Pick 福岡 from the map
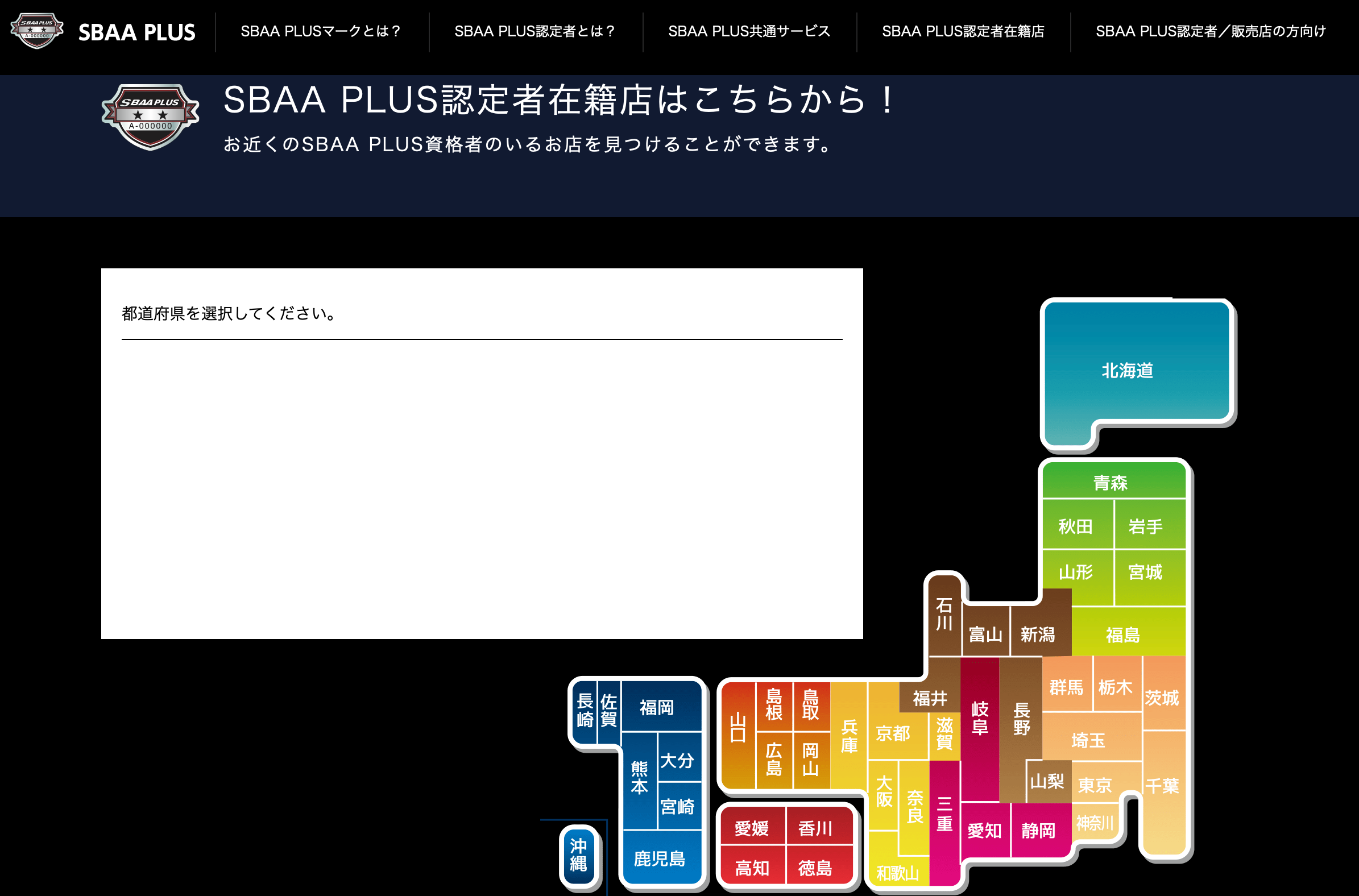The image size is (1359, 896). pos(657,707)
